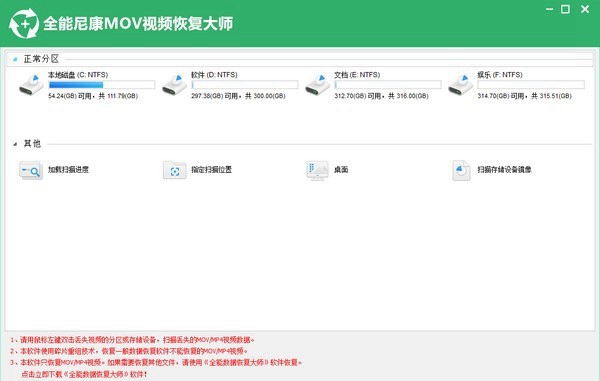Click the 312.70(GB) available text
The width and height of the screenshot is (600, 381).
tap(381, 96)
